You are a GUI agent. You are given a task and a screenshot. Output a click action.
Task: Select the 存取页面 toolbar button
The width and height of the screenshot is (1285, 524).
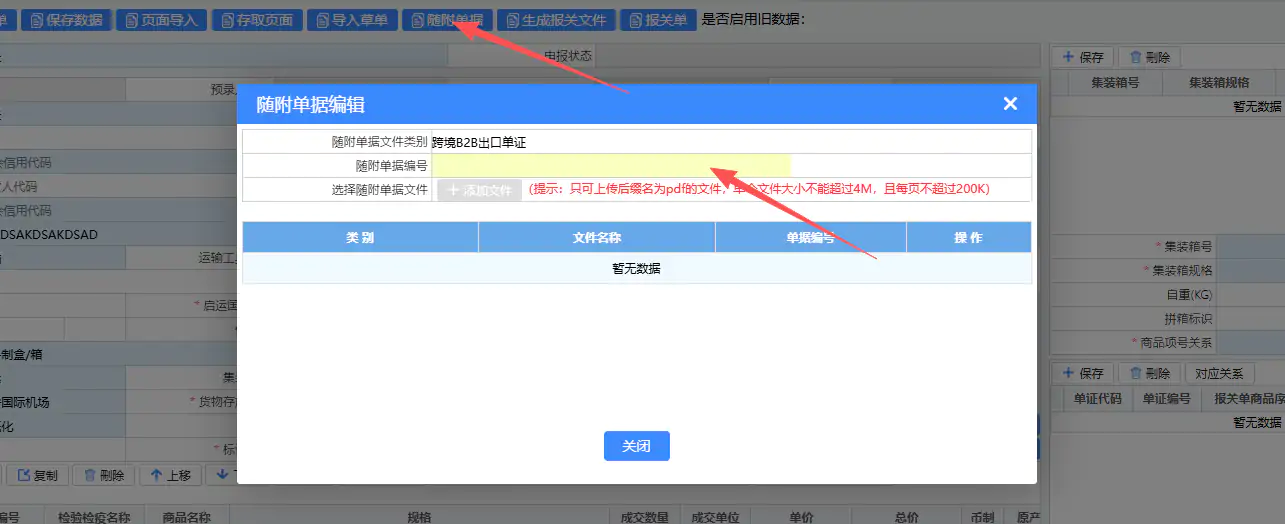256,19
